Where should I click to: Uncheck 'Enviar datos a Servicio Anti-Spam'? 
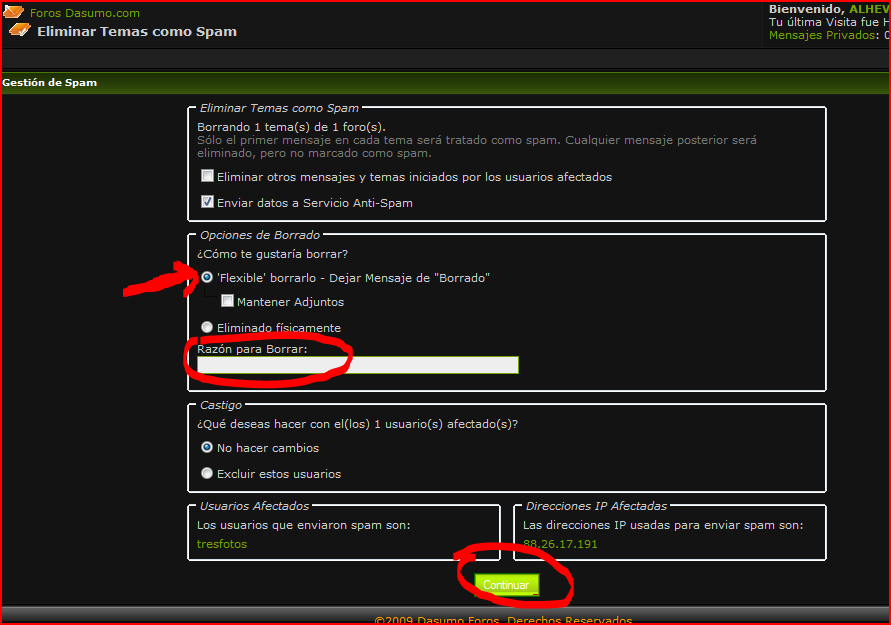click(208, 202)
